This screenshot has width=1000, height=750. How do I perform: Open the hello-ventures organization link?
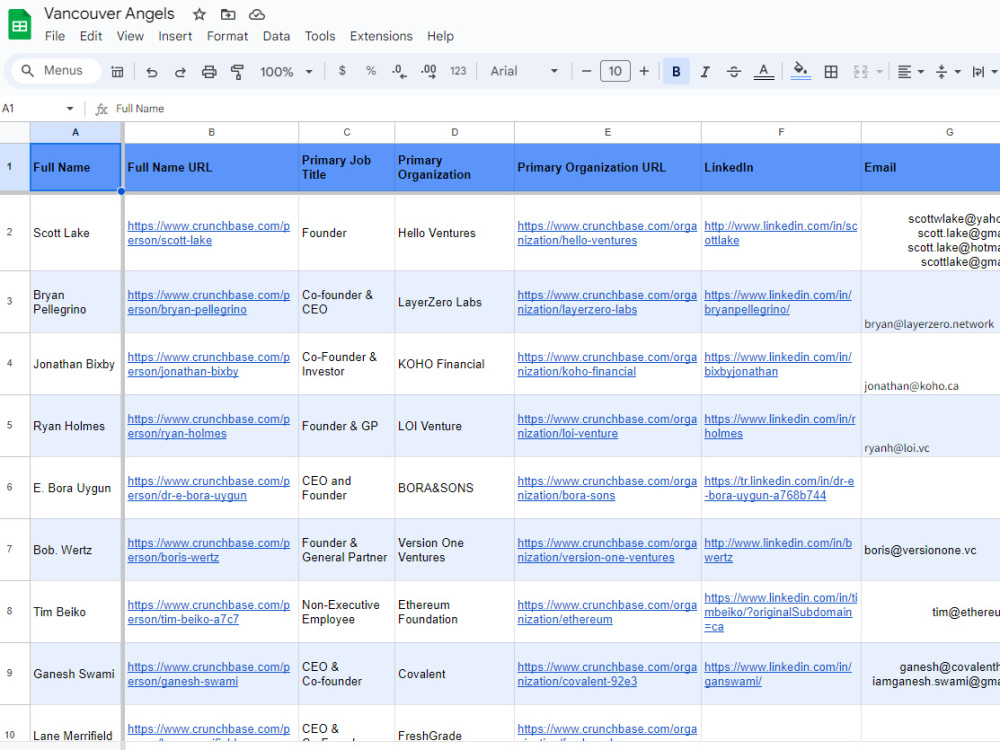coord(607,233)
